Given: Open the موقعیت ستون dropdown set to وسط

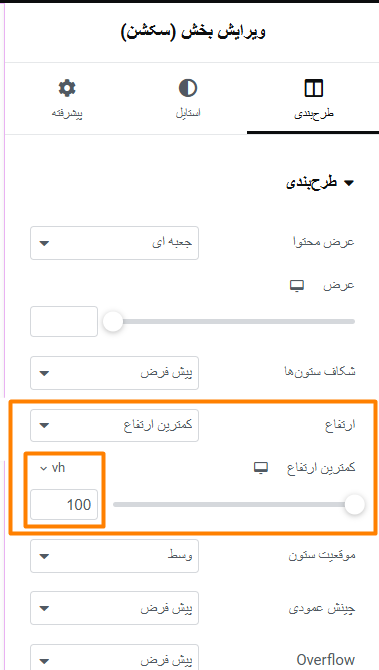Looking at the screenshot, I should 115,556.
